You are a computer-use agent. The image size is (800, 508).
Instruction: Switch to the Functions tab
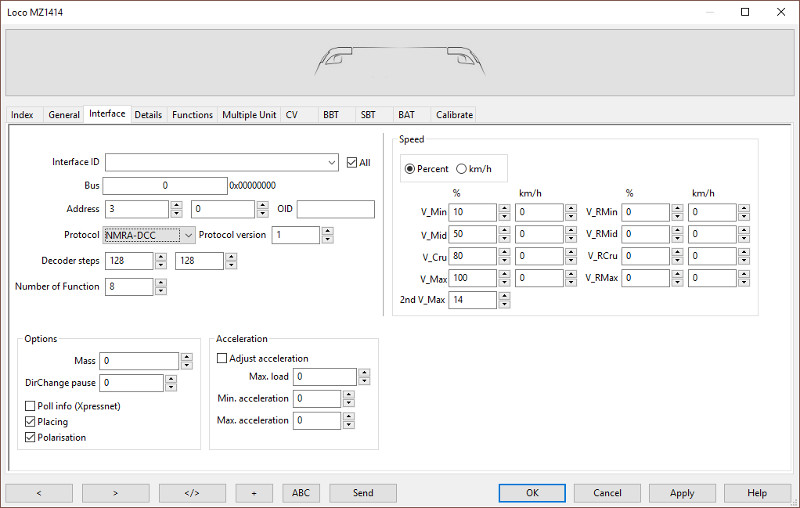coord(192,115)
